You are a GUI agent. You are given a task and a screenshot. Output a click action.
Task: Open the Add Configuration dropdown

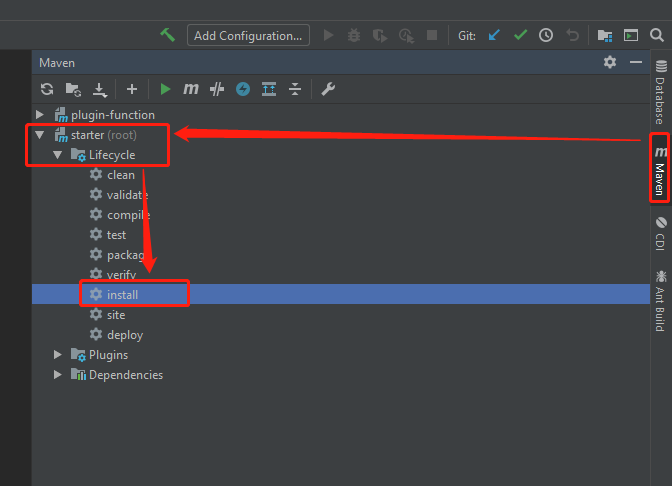(248, 36)
